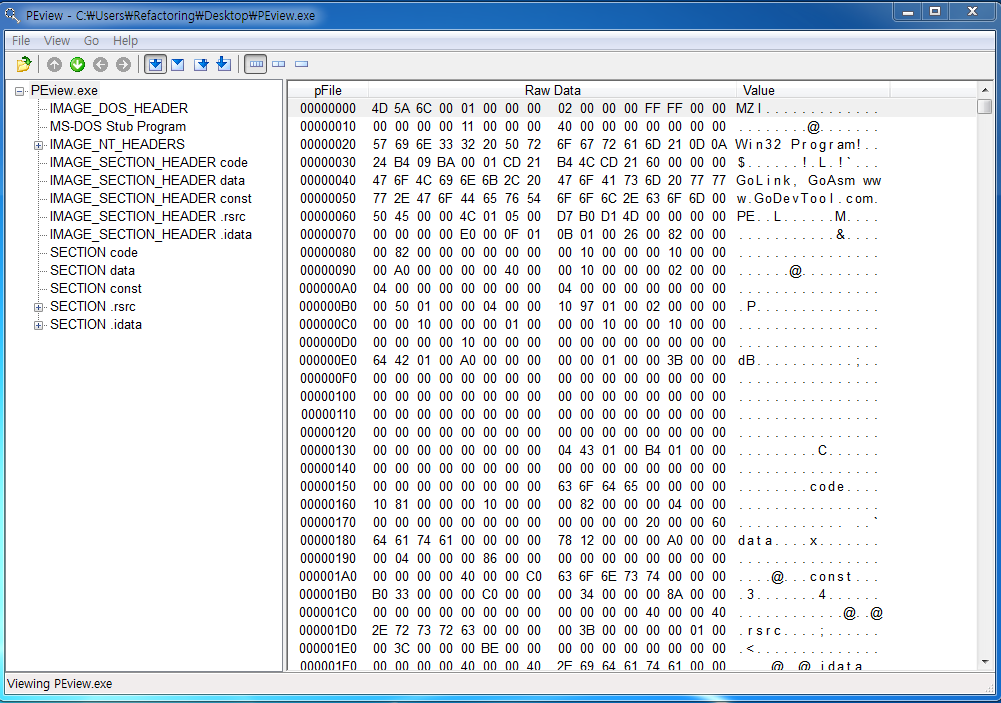This screenshot has width=1001, height=703.
Task: Click the Value column header
Action: tap(813, 91)
